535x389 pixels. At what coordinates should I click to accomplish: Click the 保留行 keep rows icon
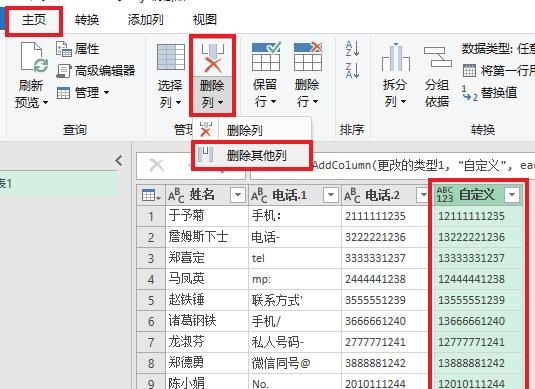point(266,57)
